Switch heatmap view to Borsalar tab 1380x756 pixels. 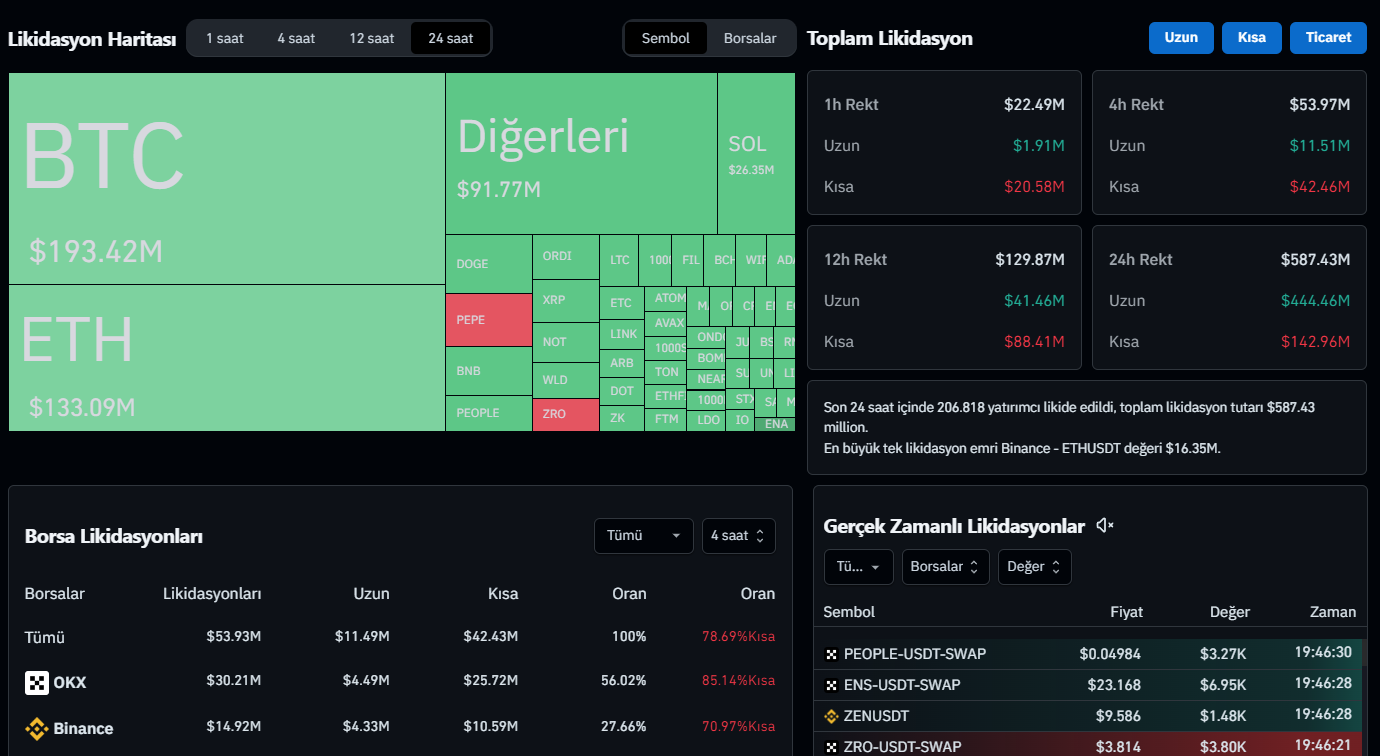click(x=750, y=38)
